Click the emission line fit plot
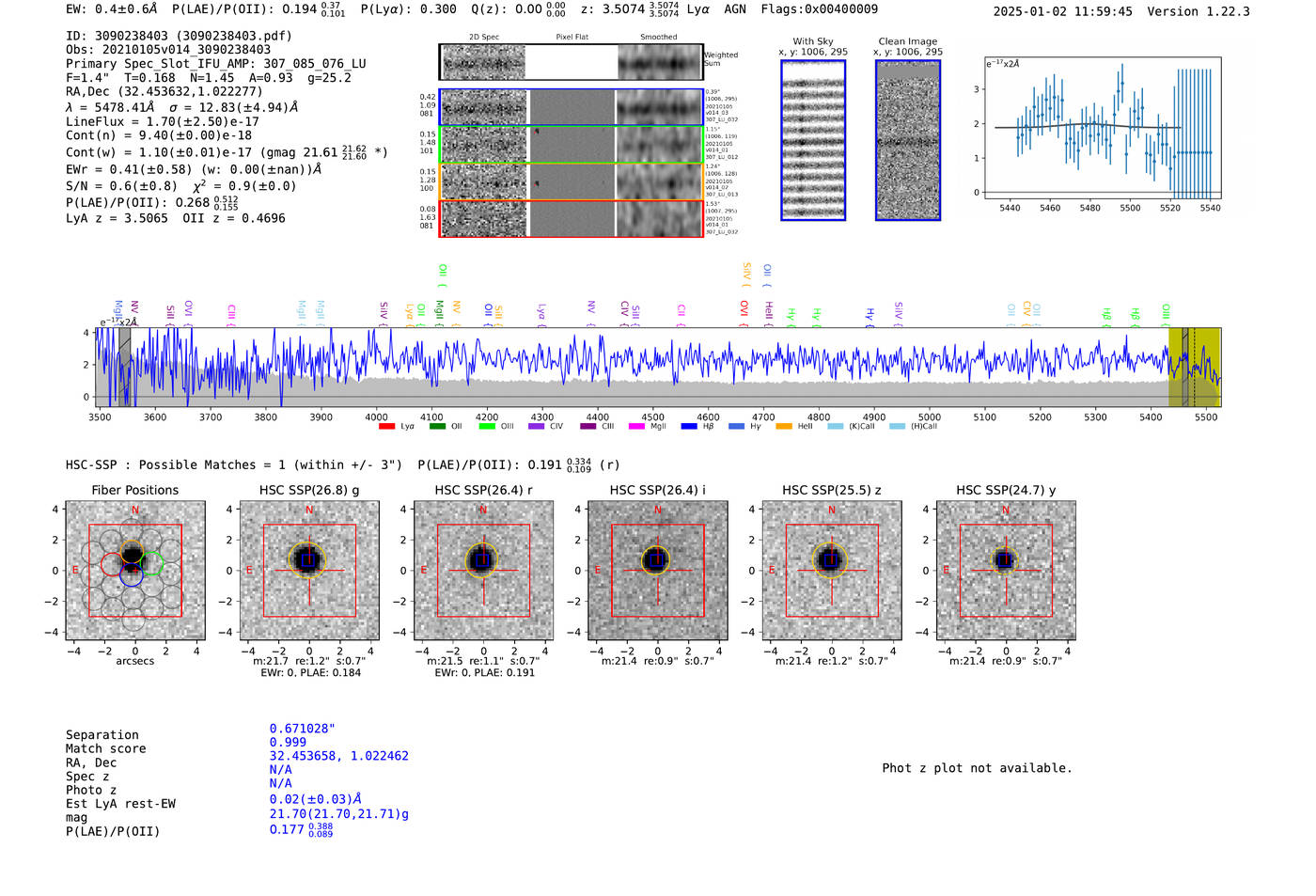 (x=1103, y=128)
